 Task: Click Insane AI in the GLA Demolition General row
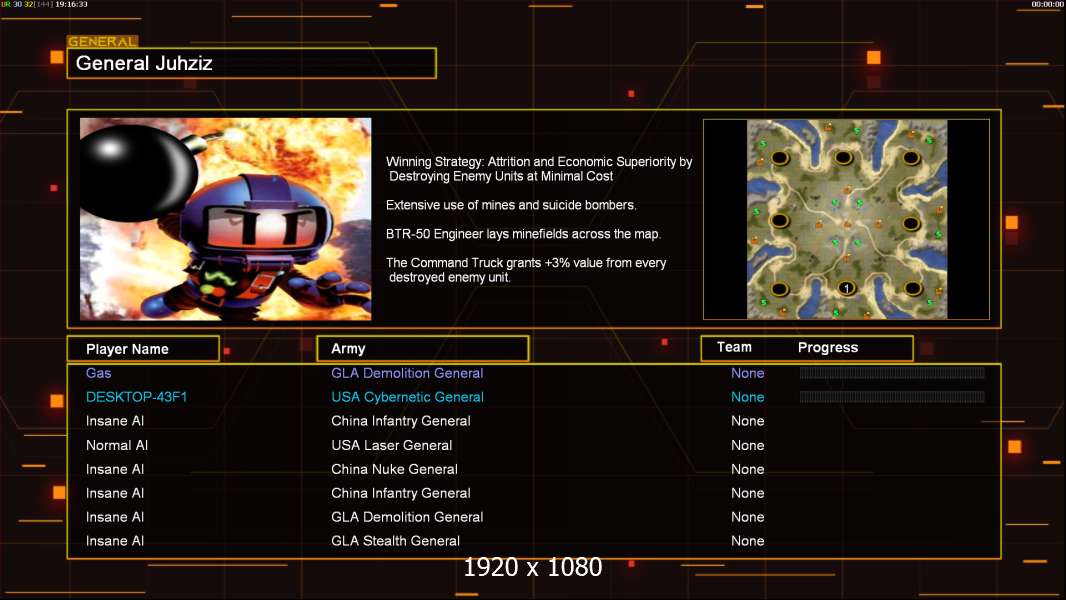tap(115, 517)
